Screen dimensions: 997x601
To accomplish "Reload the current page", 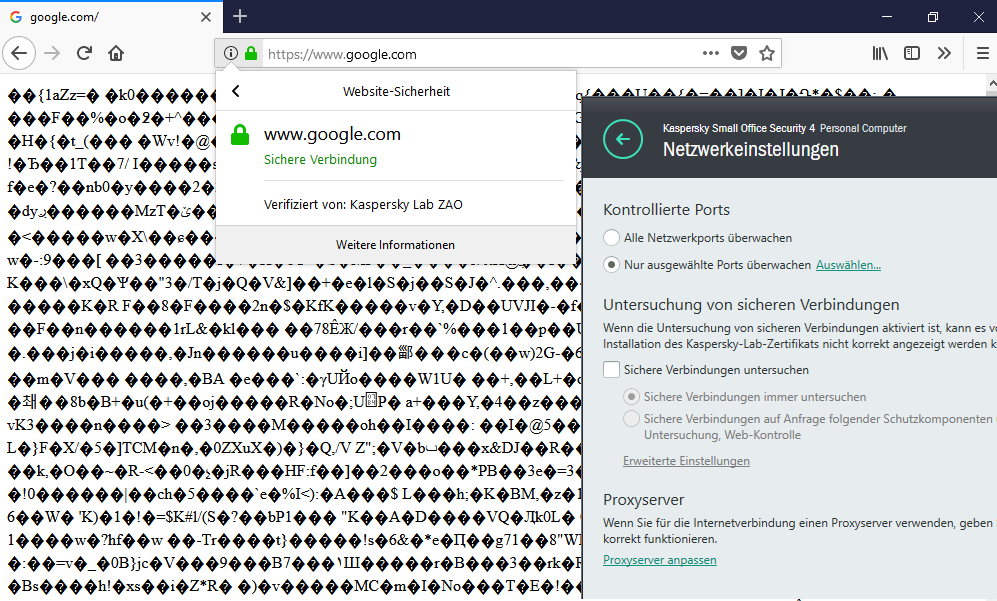I will (x=85, y=53).
